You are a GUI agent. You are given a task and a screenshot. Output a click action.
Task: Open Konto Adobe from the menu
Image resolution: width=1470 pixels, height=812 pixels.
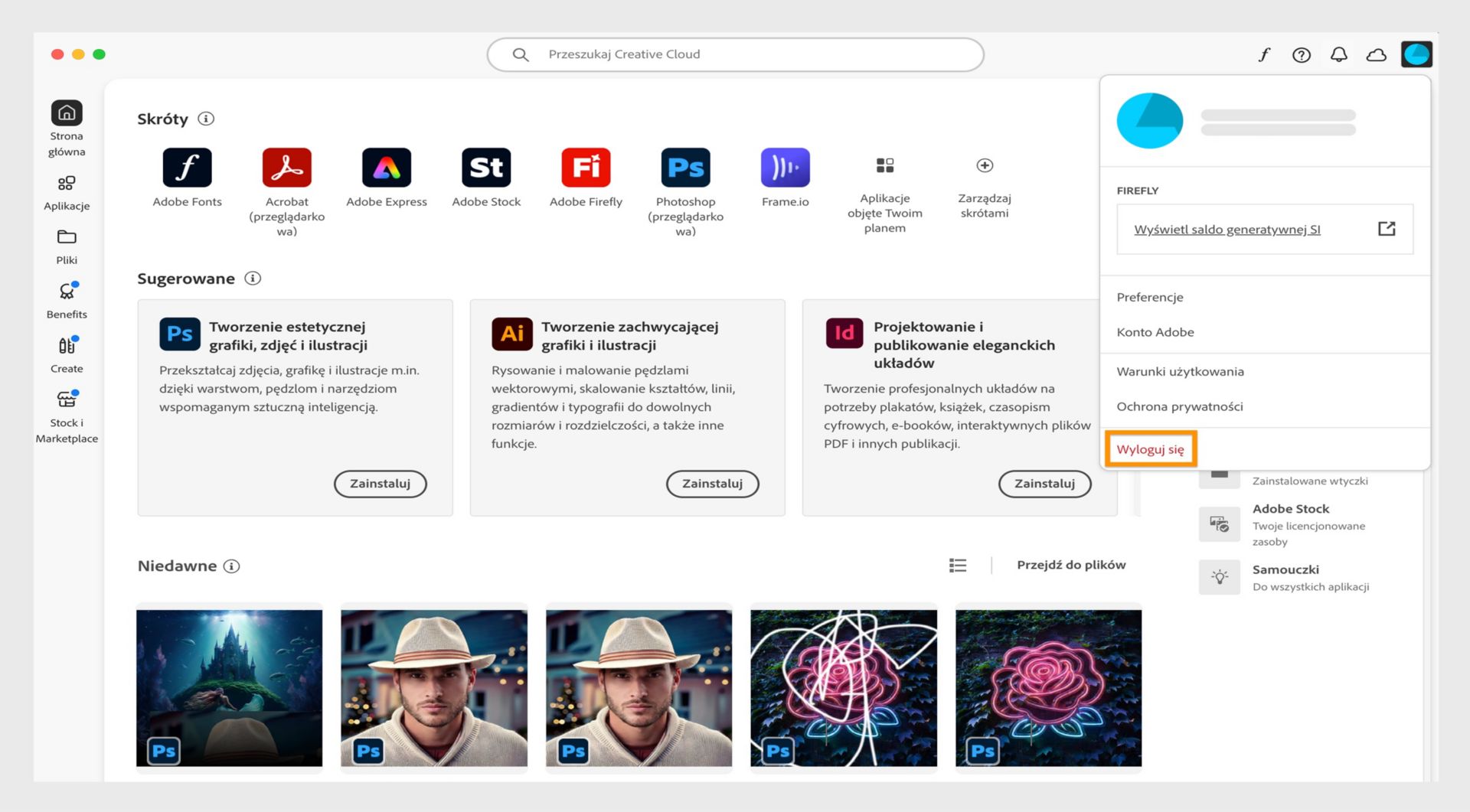click(1155, 332)
